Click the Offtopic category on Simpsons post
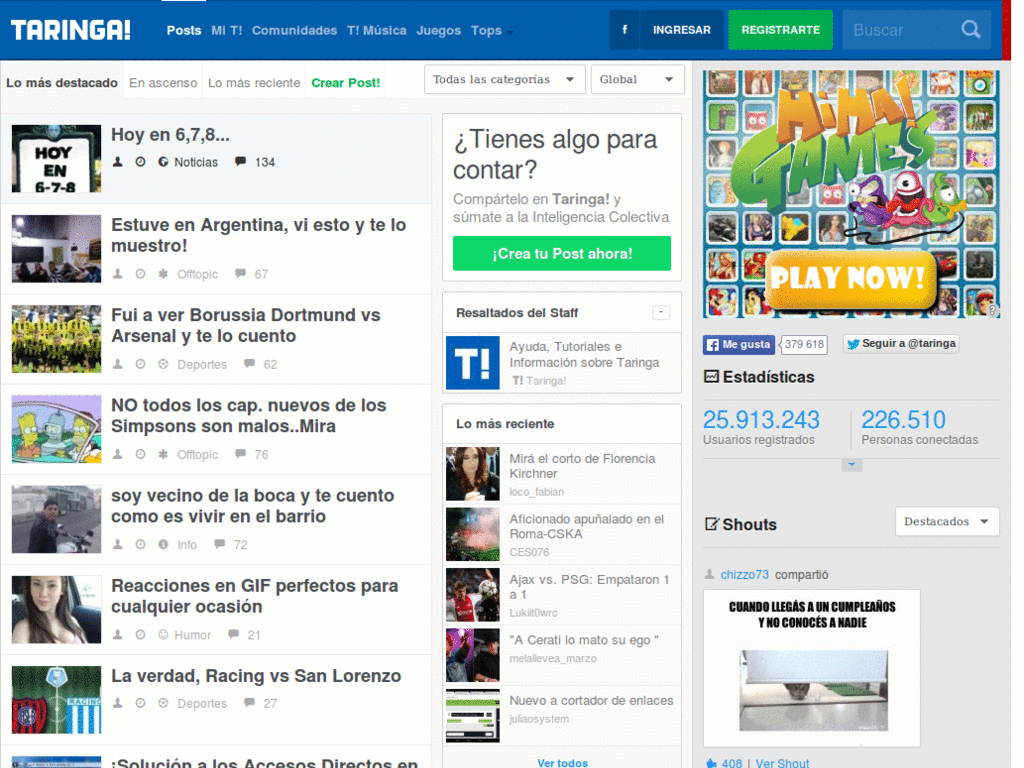 tap(197, 454)
